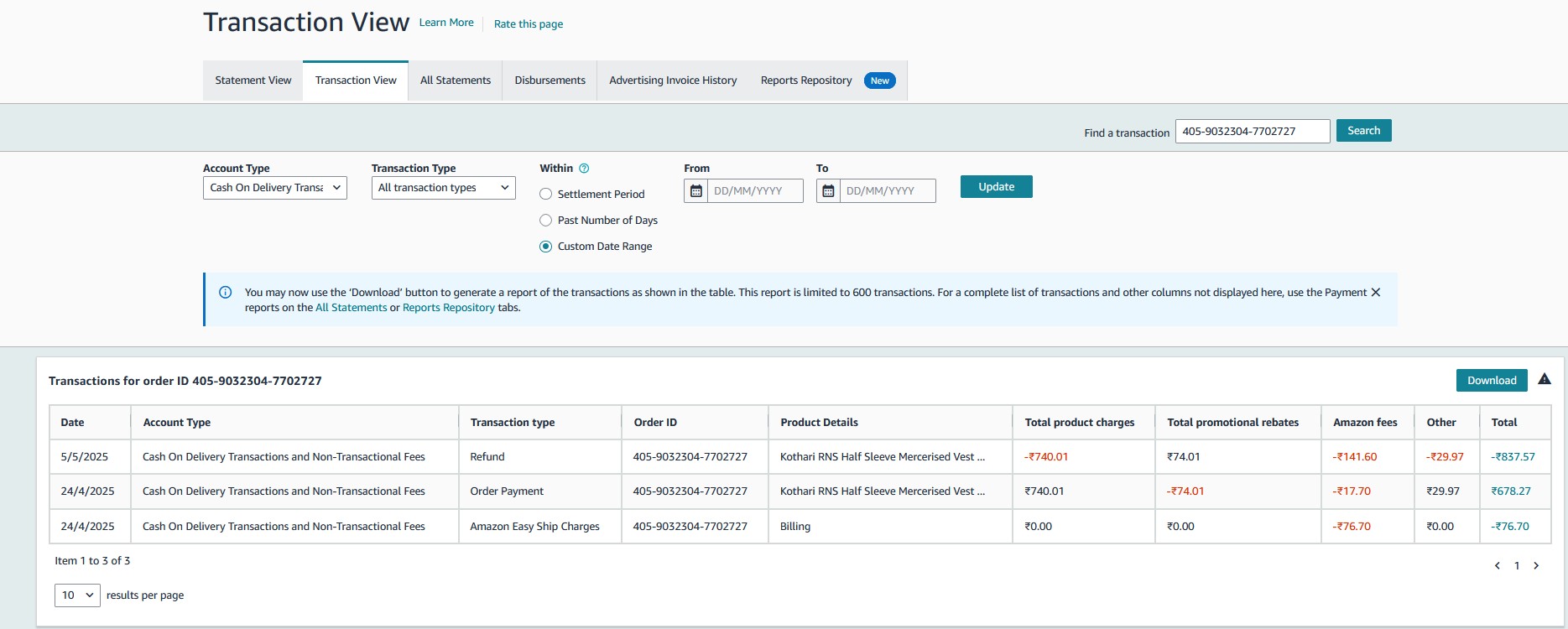Image resolution: width=1568 pixels, height=629 pixels.
Task: Select page number 1 in pagination
Action: point(1517,566)
